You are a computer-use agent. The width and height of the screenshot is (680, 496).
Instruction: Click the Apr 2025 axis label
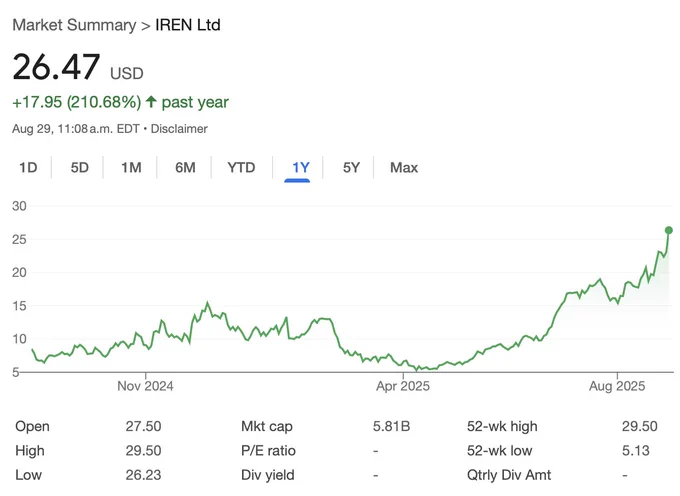pyautogui.click(x=401, y=385)
